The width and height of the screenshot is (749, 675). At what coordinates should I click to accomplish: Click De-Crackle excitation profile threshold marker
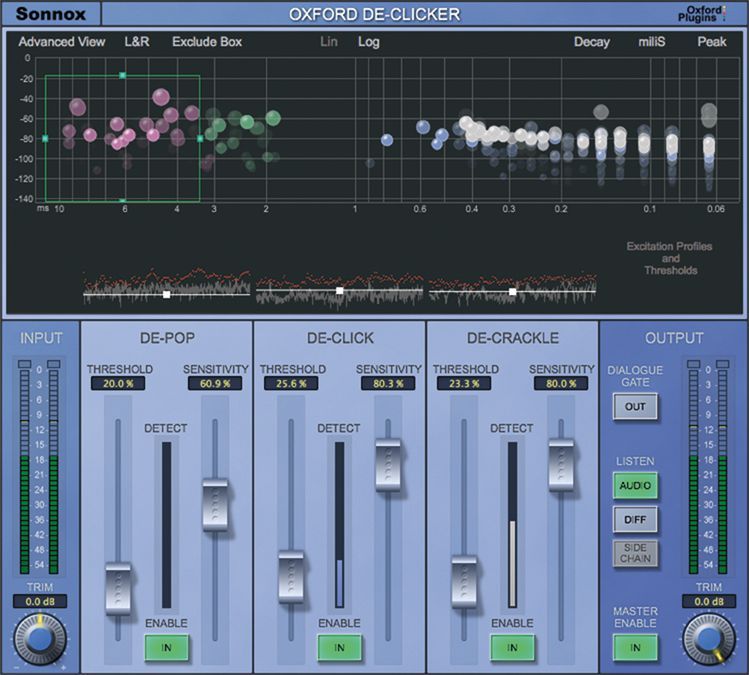(x=513, y=292)
